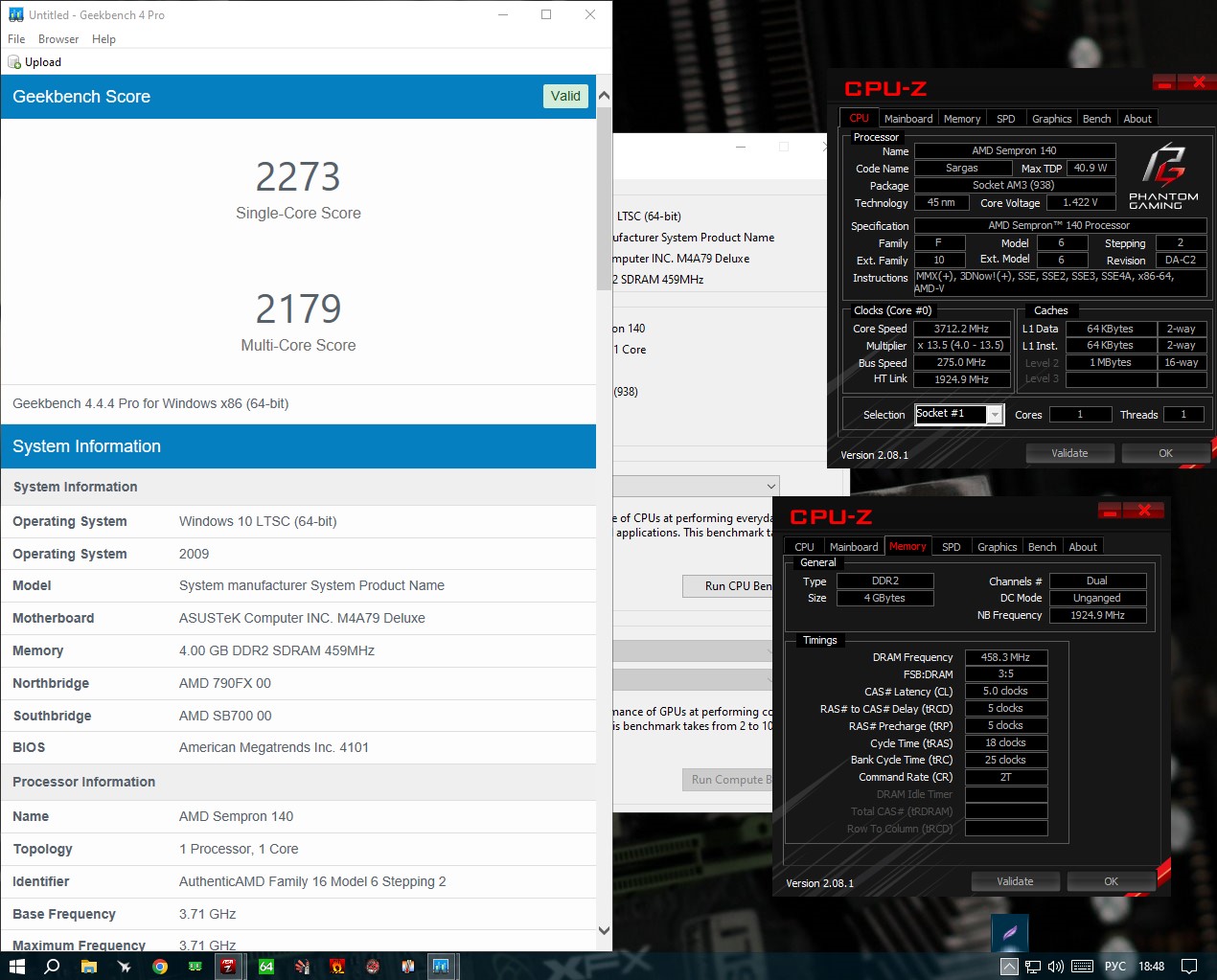Click the Run CPU Benchmark button

pyautogui.click(x=727, y=585)
